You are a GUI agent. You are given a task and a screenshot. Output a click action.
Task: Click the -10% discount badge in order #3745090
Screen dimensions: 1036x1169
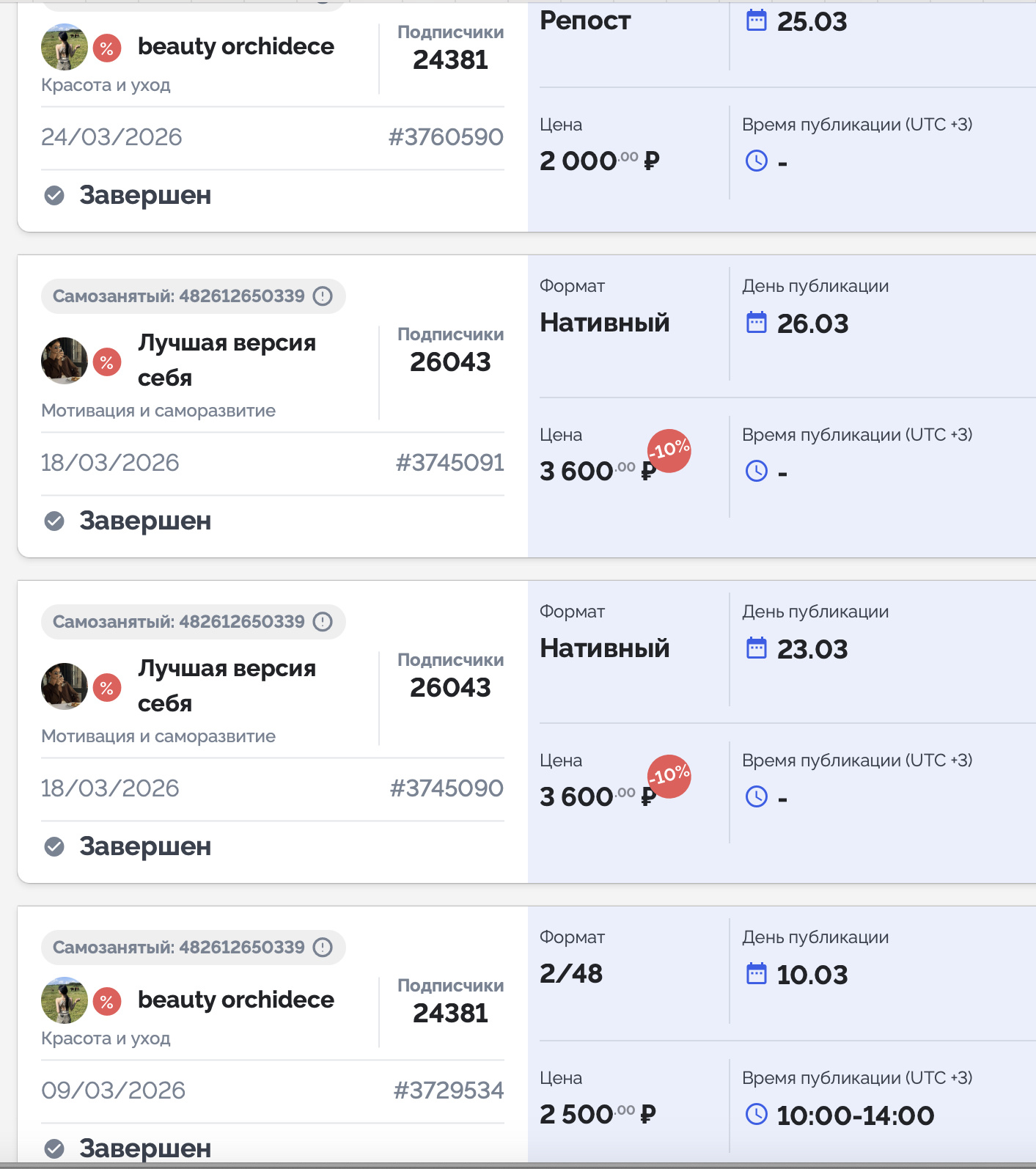tap(669, 776)
